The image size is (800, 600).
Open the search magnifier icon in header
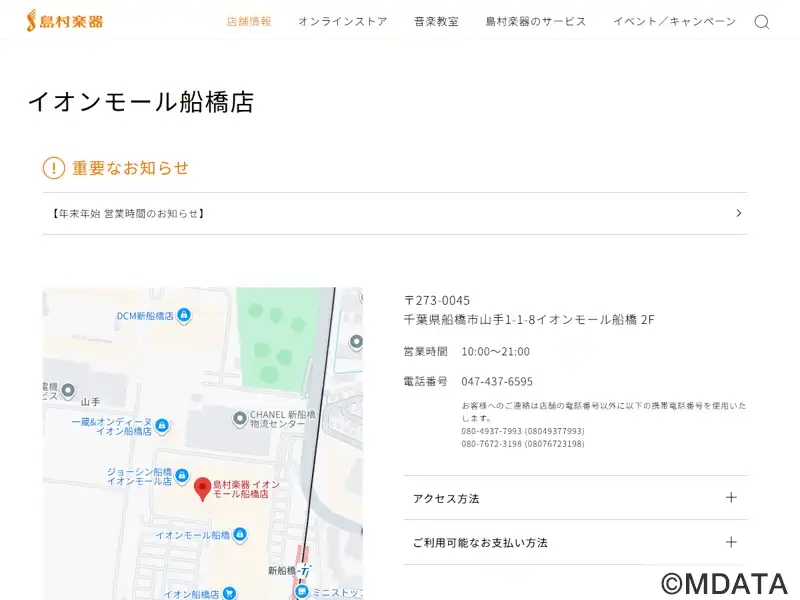[761, 22]
